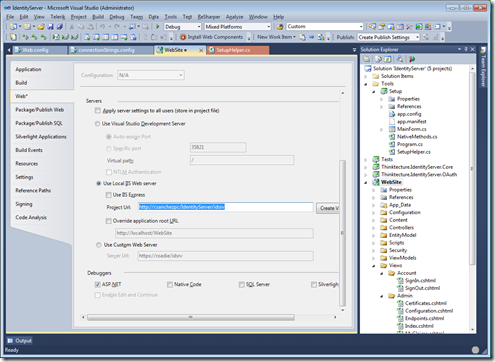Click the Save All icon
The image size is (495, 362).
(60, 27)
